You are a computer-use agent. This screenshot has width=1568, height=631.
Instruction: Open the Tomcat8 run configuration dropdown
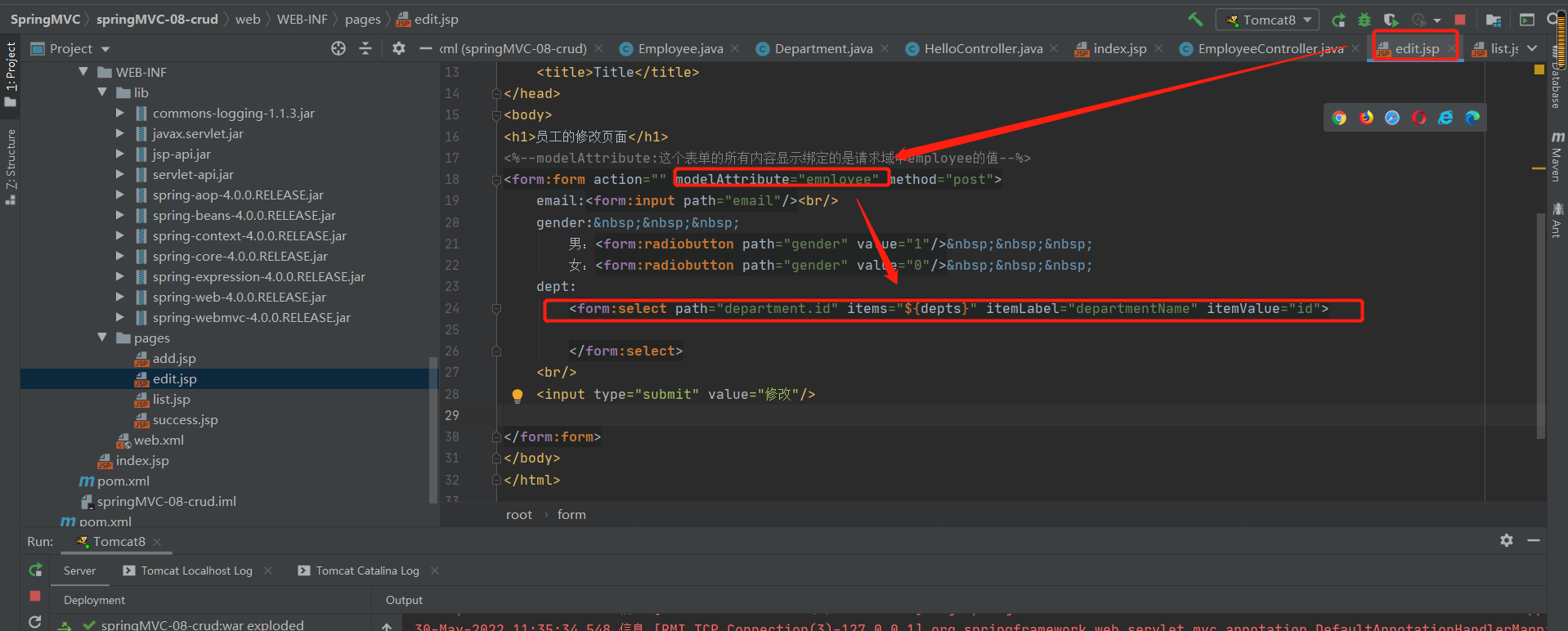pos(1267,20)
